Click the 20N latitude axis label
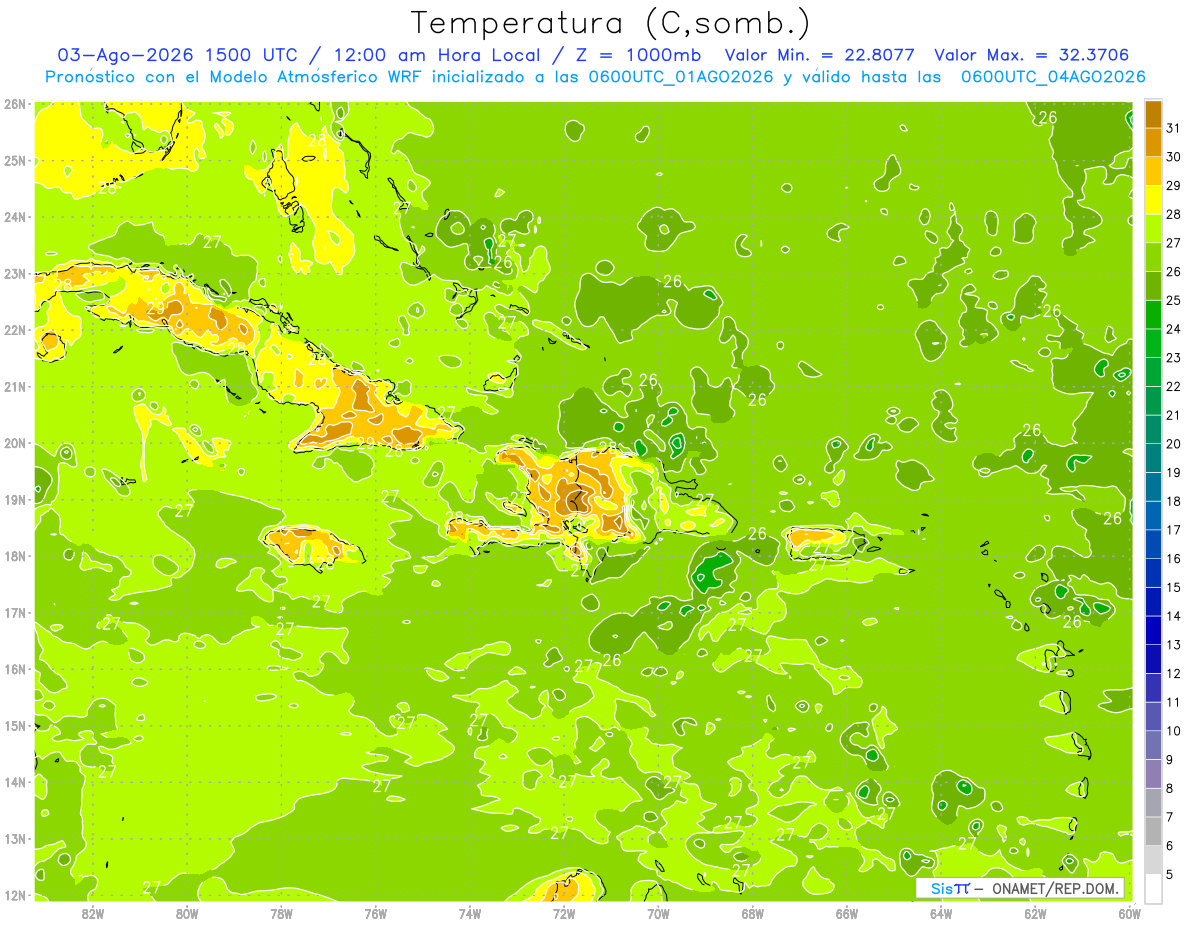Image resolution: width=1200 pixels, height=927 pixels. coord(14,443)
